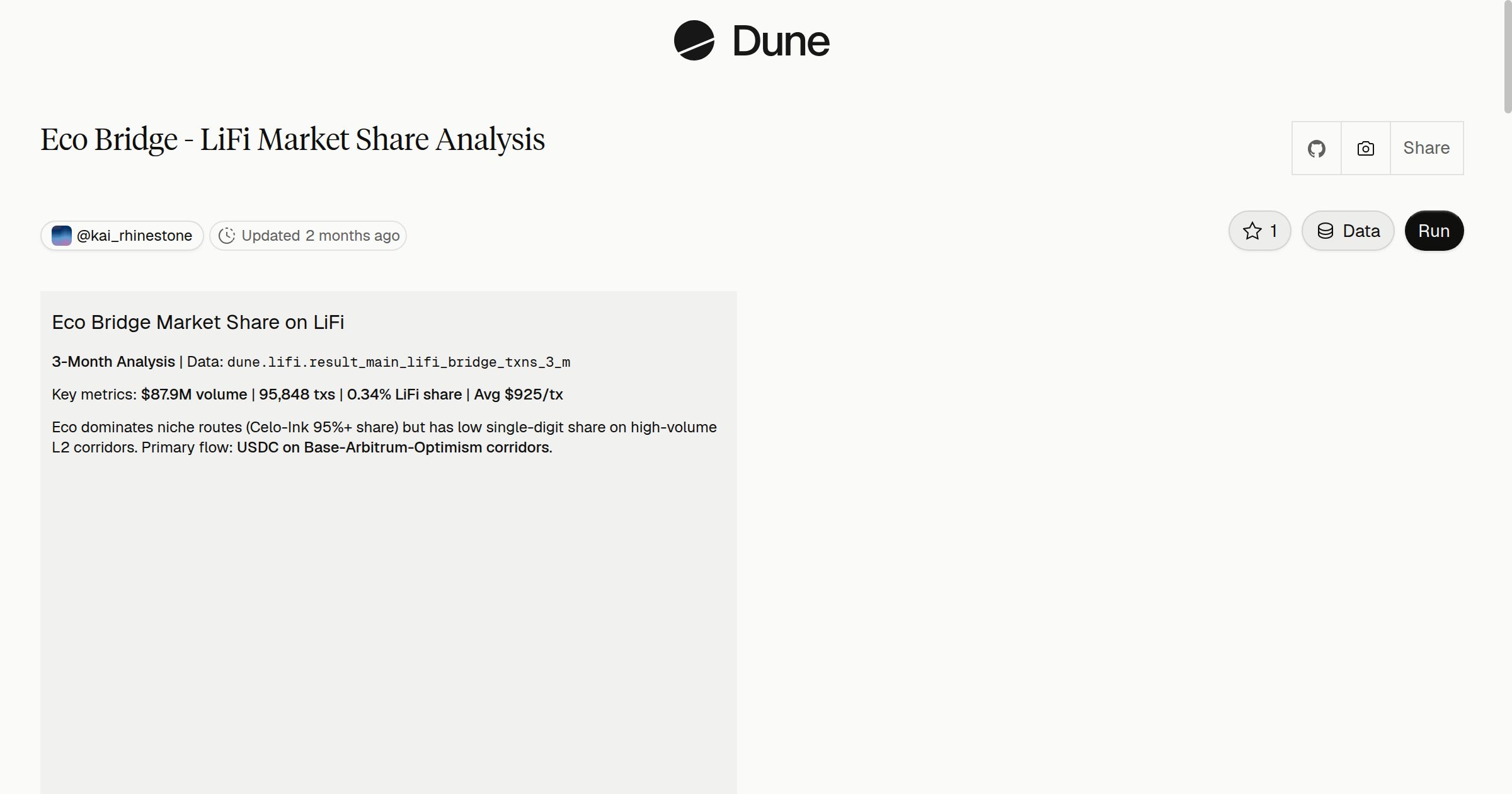Viewport: 1512px width, 794px height.
Task: Click the Avg $925/tx metric
Action: tap(518, 394)
